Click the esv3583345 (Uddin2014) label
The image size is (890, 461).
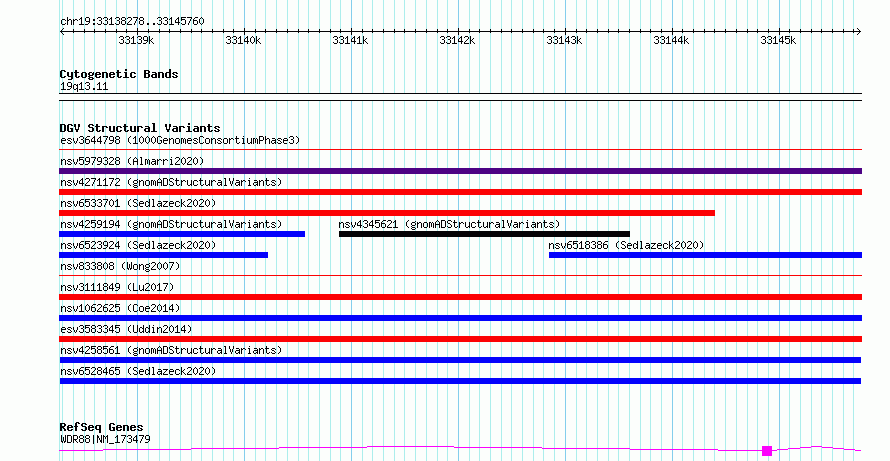pos(126,329)
